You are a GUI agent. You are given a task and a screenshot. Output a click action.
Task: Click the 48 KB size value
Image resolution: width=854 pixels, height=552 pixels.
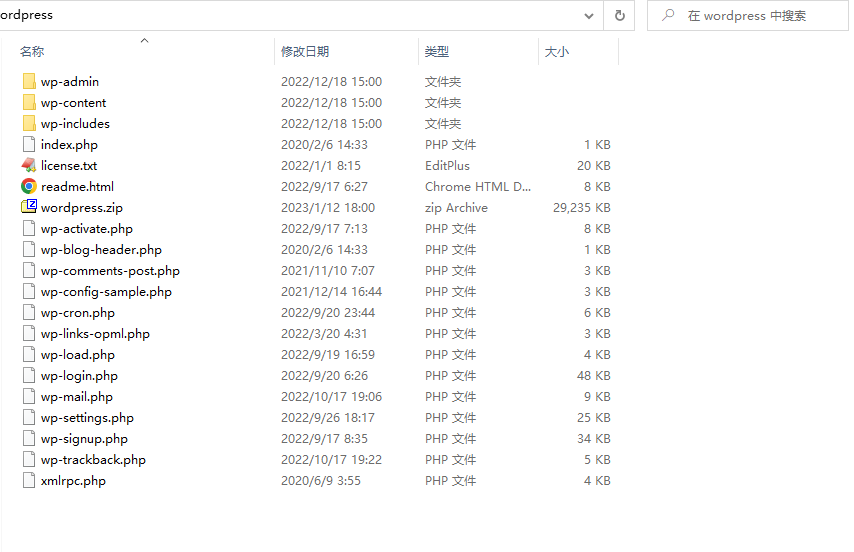(594, 376)
